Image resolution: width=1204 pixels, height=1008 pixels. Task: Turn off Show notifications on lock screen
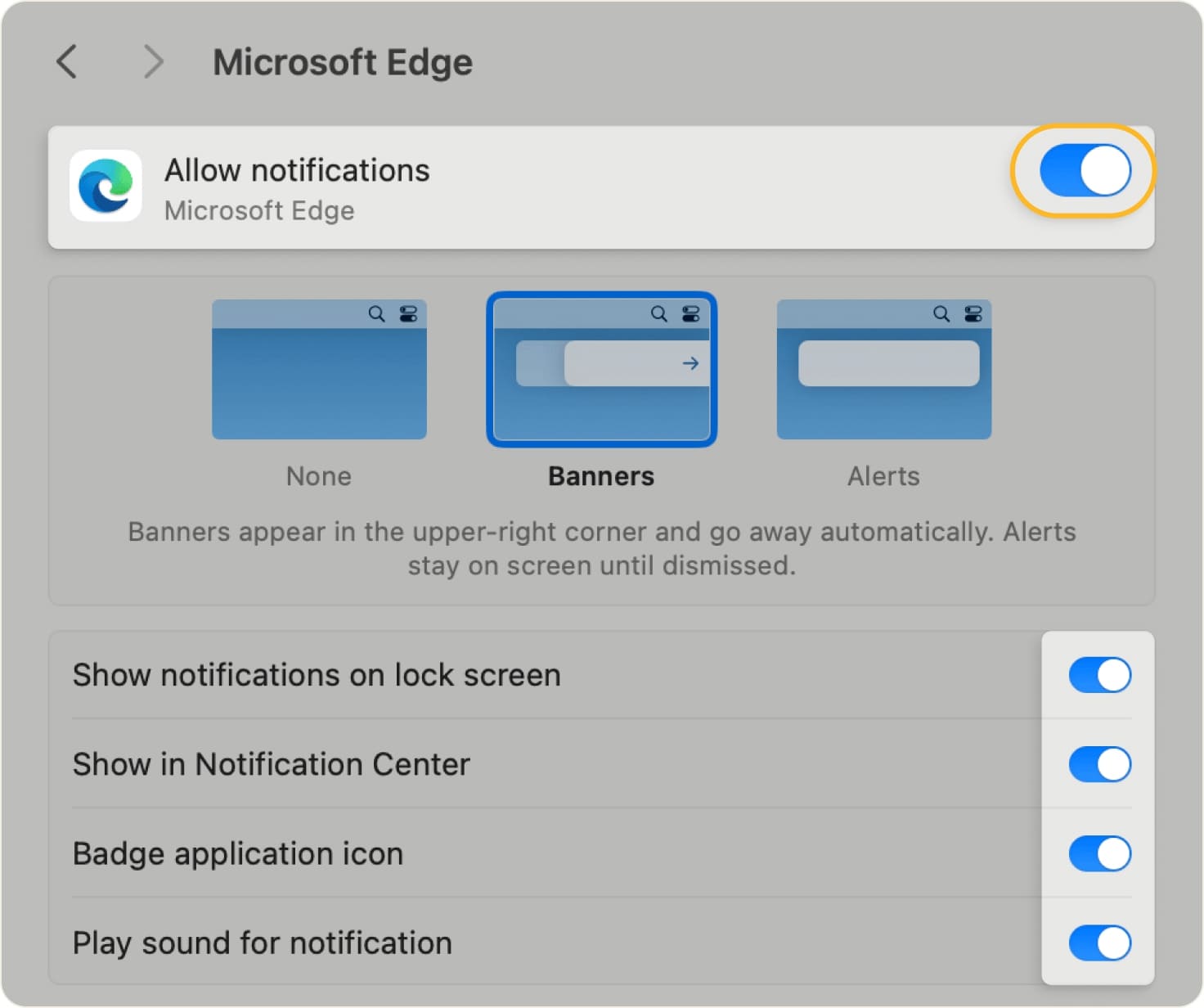[1099, 675]
